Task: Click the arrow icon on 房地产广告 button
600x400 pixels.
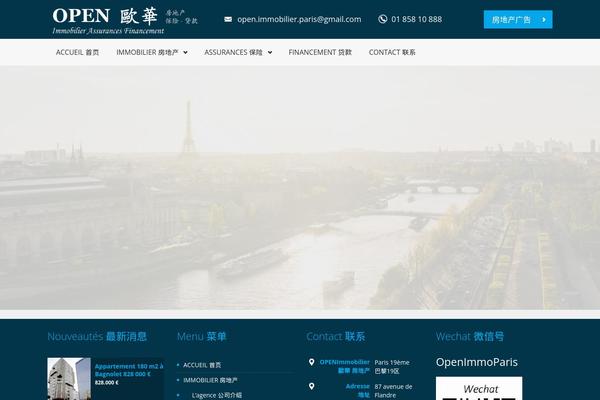Action: (x=544, y=20)
